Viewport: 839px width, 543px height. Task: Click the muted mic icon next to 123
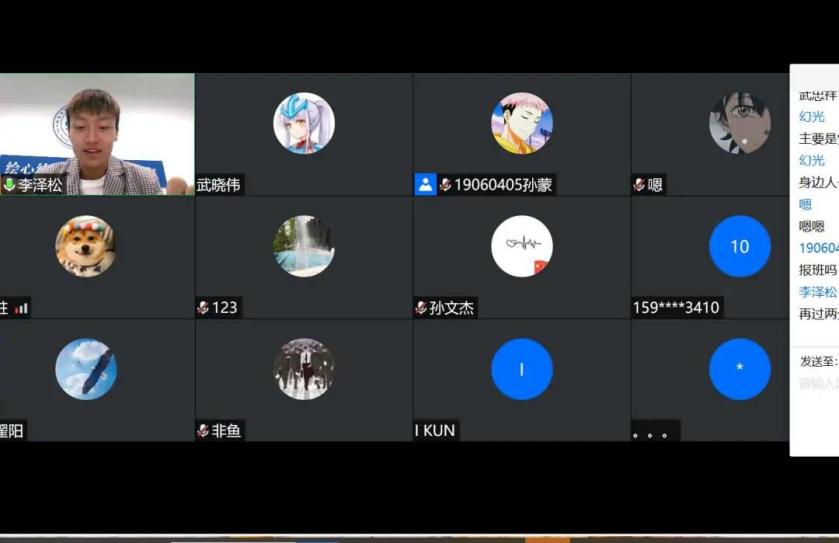(x=203, y=308)
